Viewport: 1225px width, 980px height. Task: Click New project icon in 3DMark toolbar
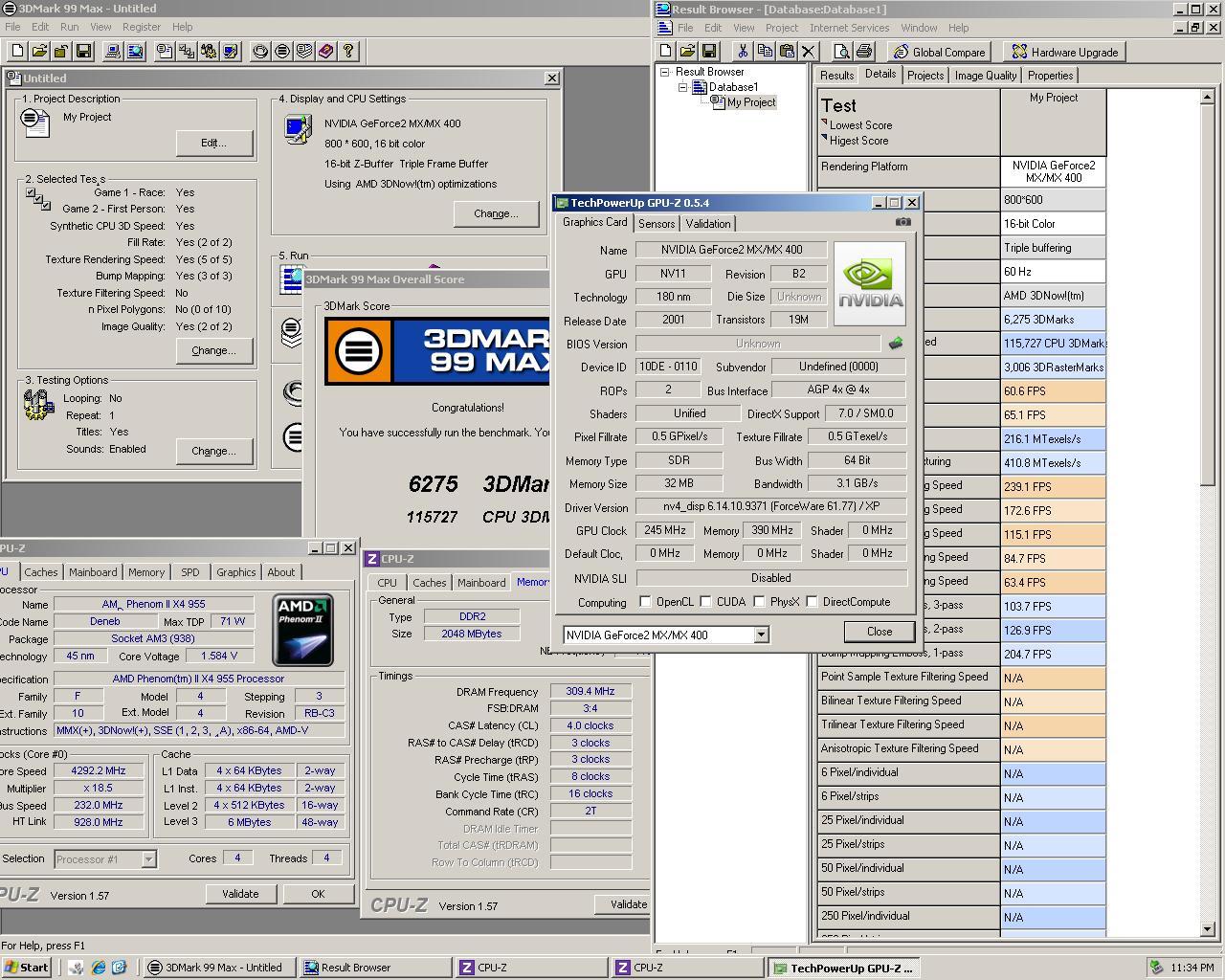[x=16, y=51]
